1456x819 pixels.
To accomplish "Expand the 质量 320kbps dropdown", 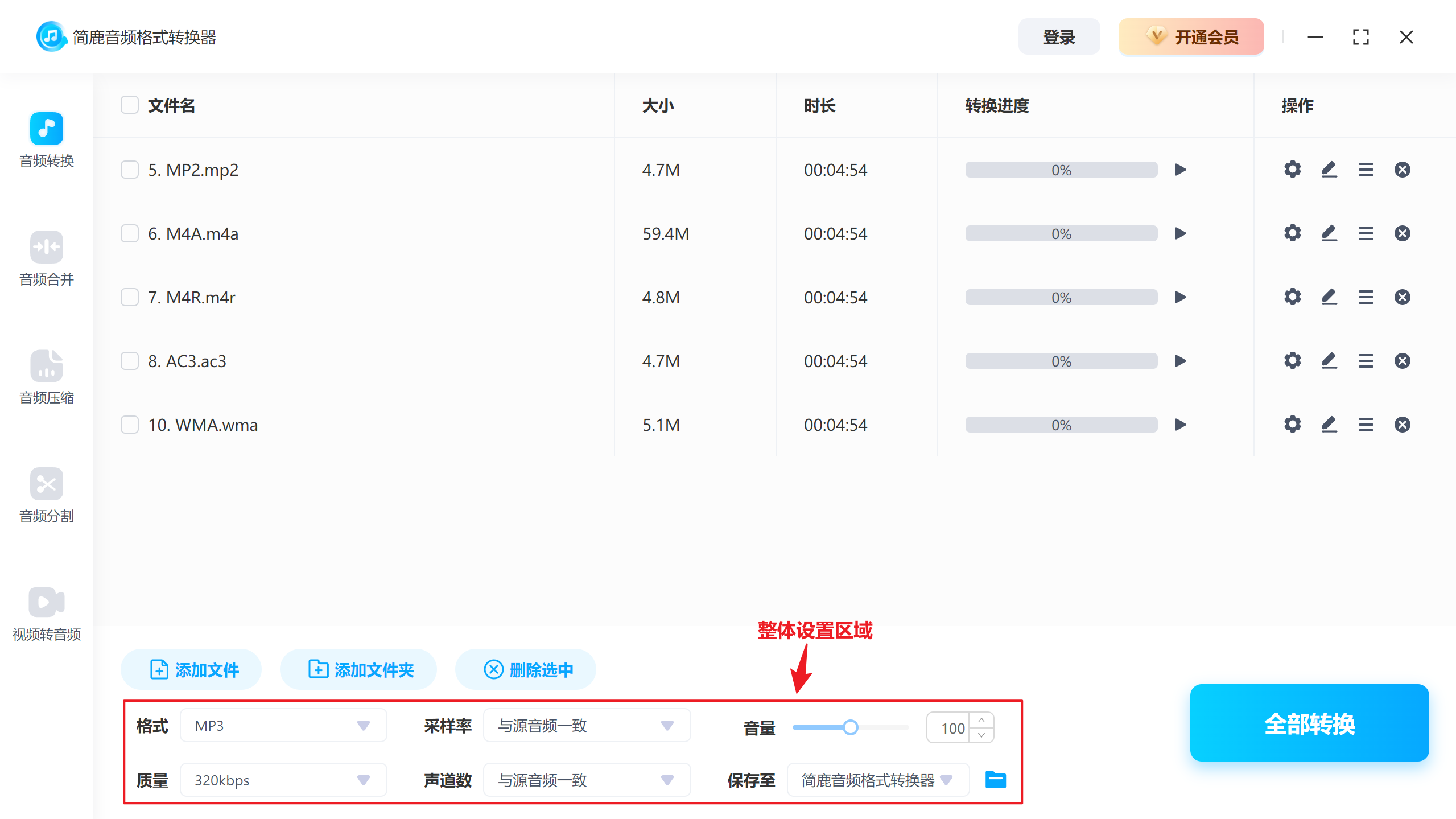I will 362,780.
